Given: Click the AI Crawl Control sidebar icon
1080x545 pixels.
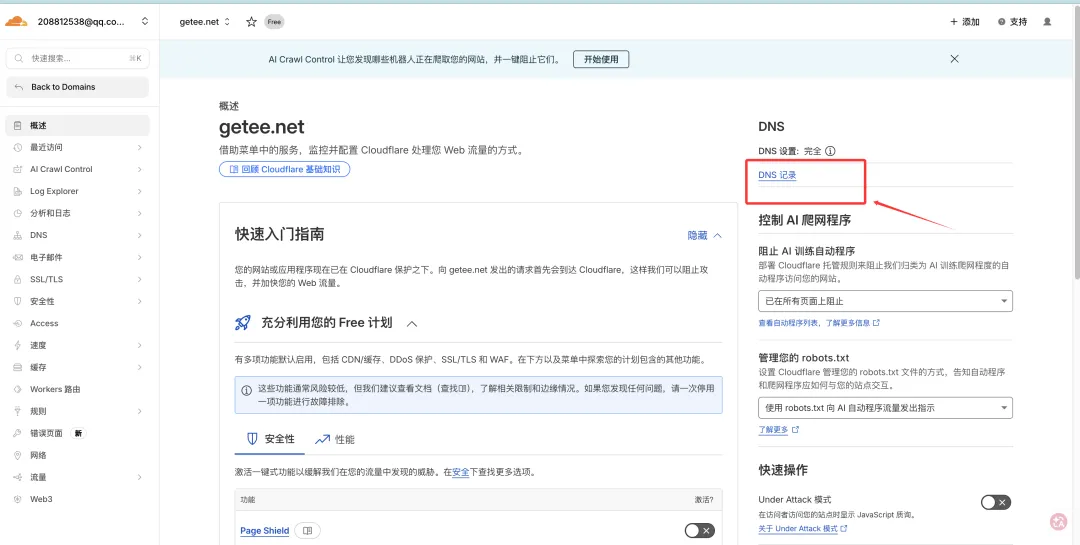Looking at the screenshot, I should (18, 169).
